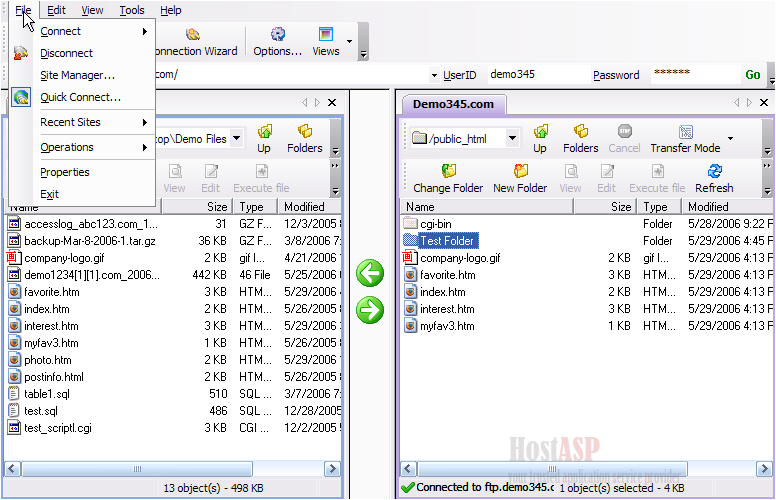776x500 pixels.
Task: Click Change Folder in remote pane
Action: point(448,179)
